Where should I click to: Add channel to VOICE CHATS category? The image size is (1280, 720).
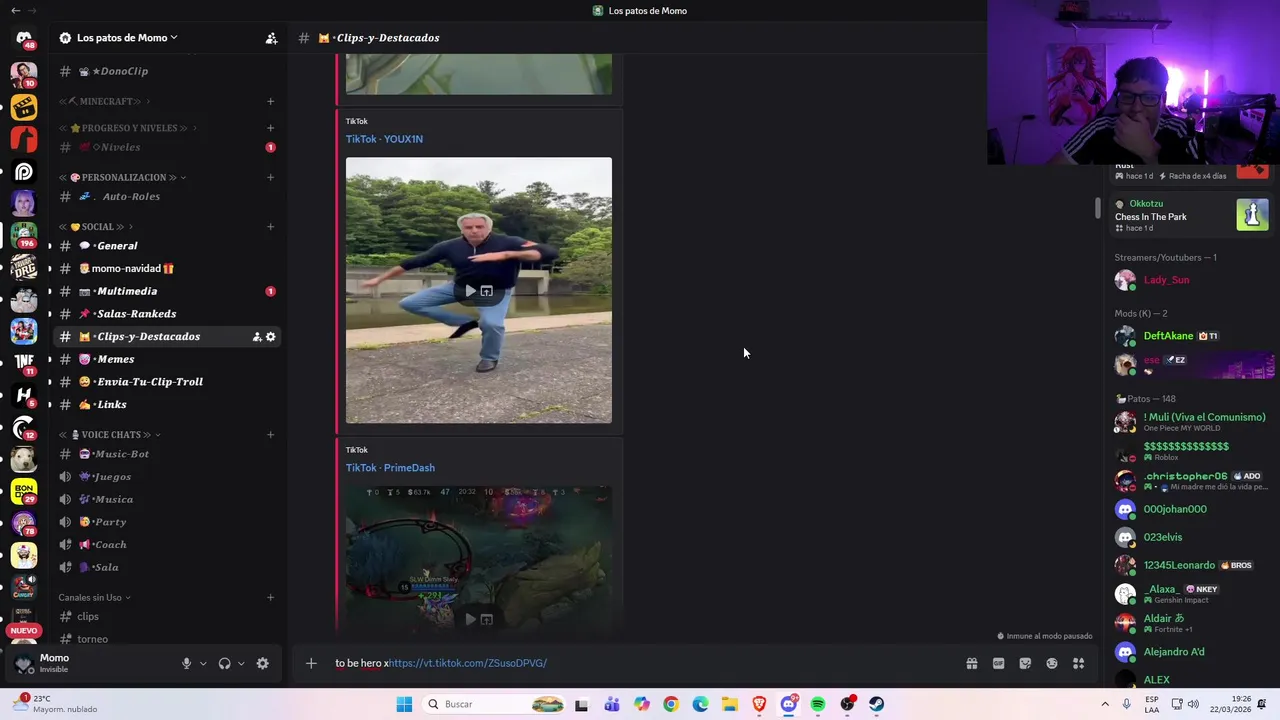tap(270, 435)
